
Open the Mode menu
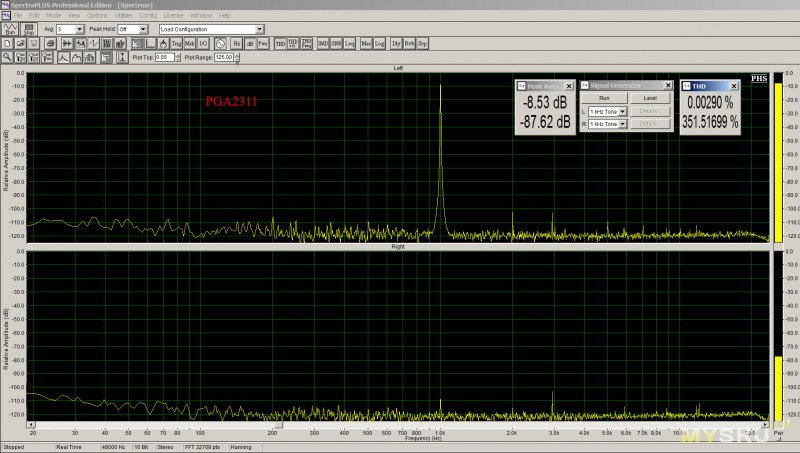pos(54,15)
